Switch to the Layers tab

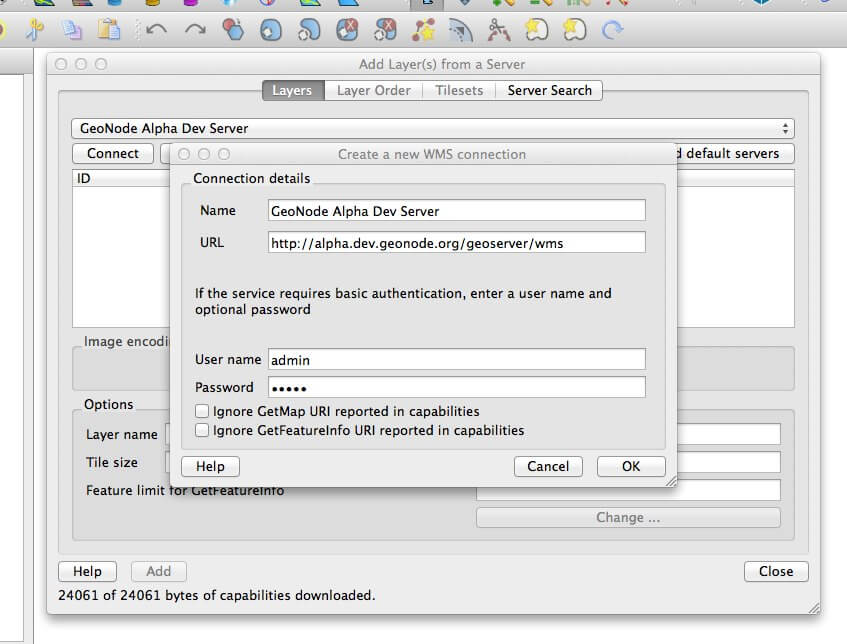[x=292, y=90]
